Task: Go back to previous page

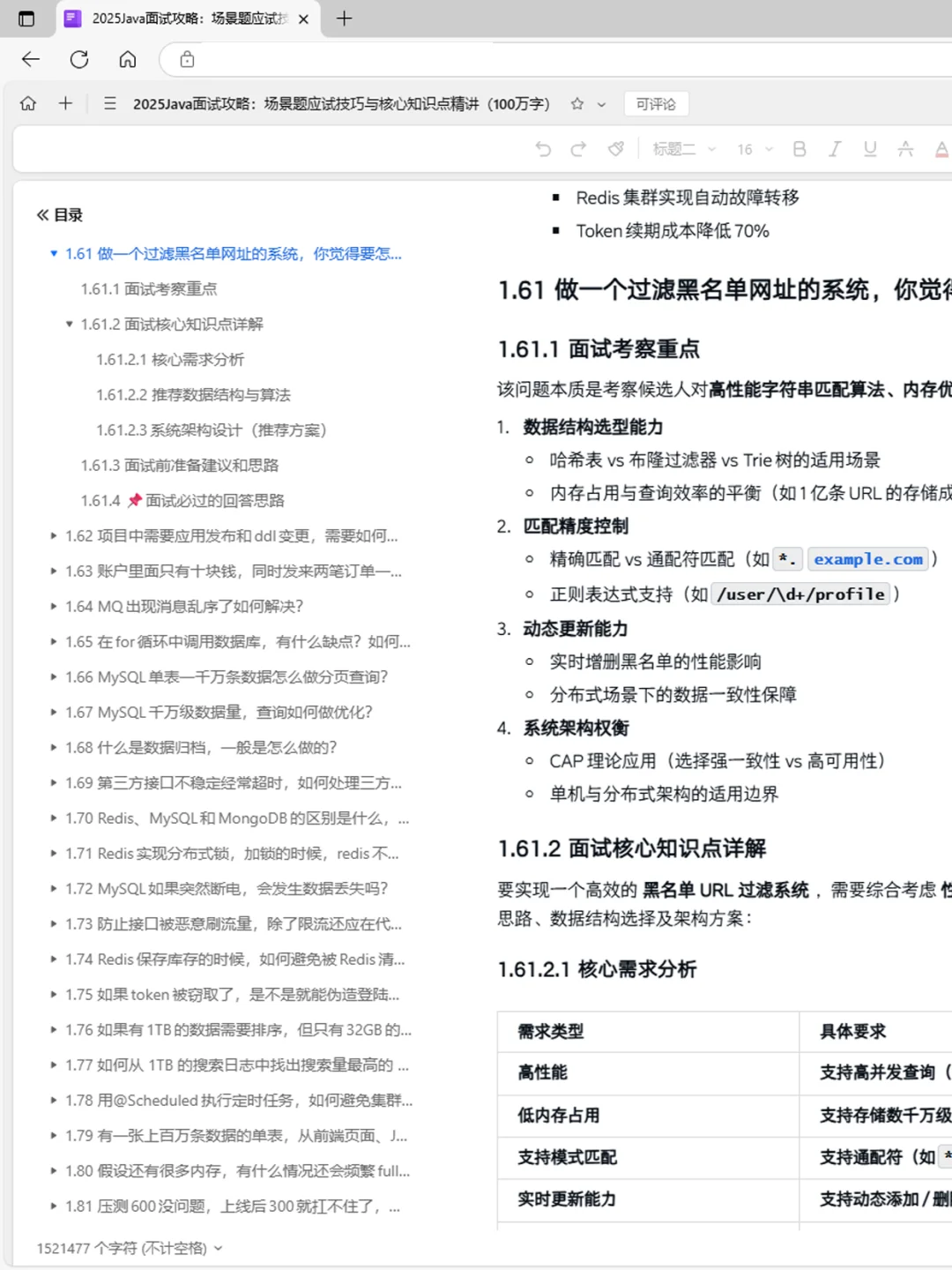Action: 31,59
